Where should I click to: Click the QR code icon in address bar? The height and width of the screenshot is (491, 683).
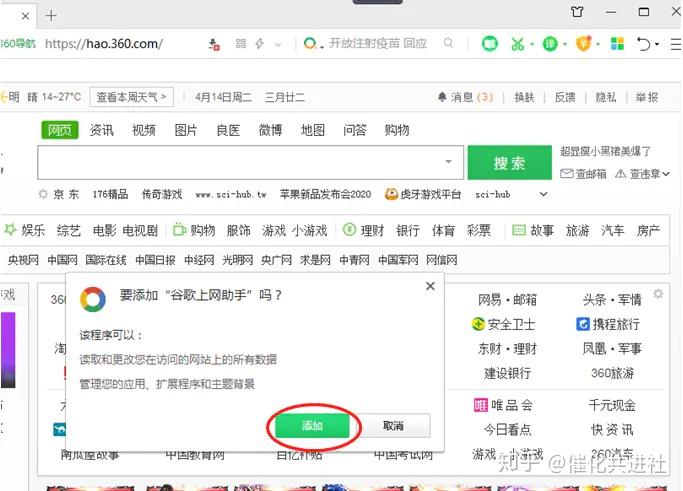coord(240,44)
